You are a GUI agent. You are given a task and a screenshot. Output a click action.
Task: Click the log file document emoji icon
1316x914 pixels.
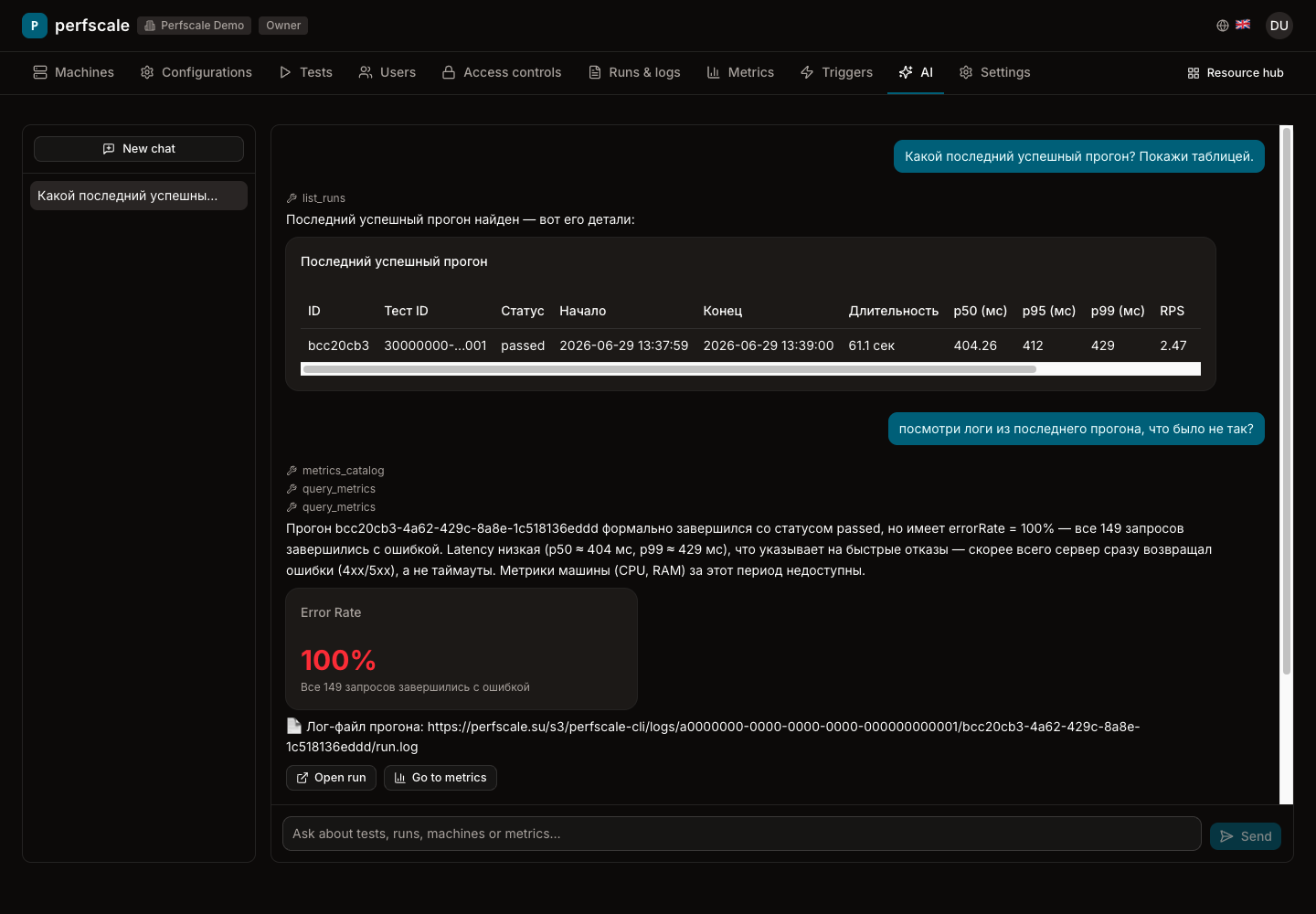pyautogui.click(x=294, y=726)
